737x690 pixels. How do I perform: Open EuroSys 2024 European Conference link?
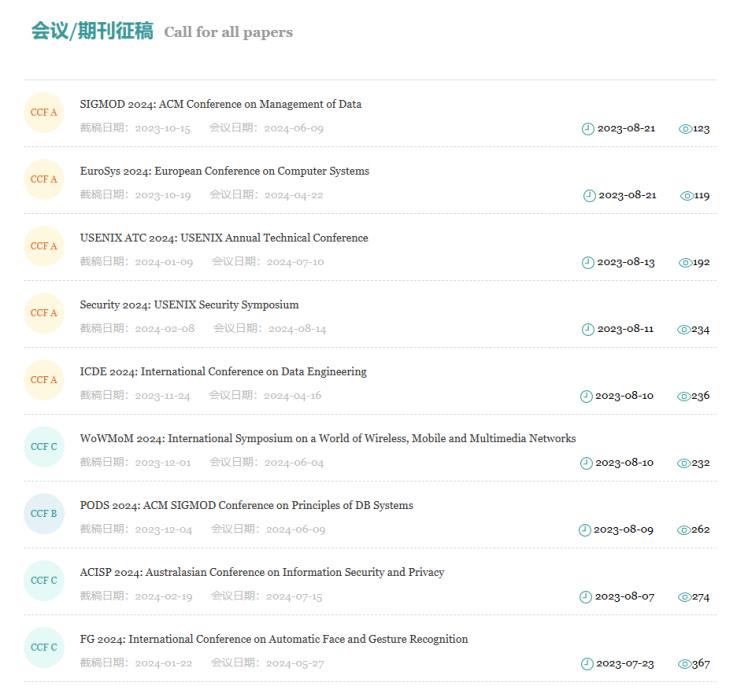[x=224, y=171]
